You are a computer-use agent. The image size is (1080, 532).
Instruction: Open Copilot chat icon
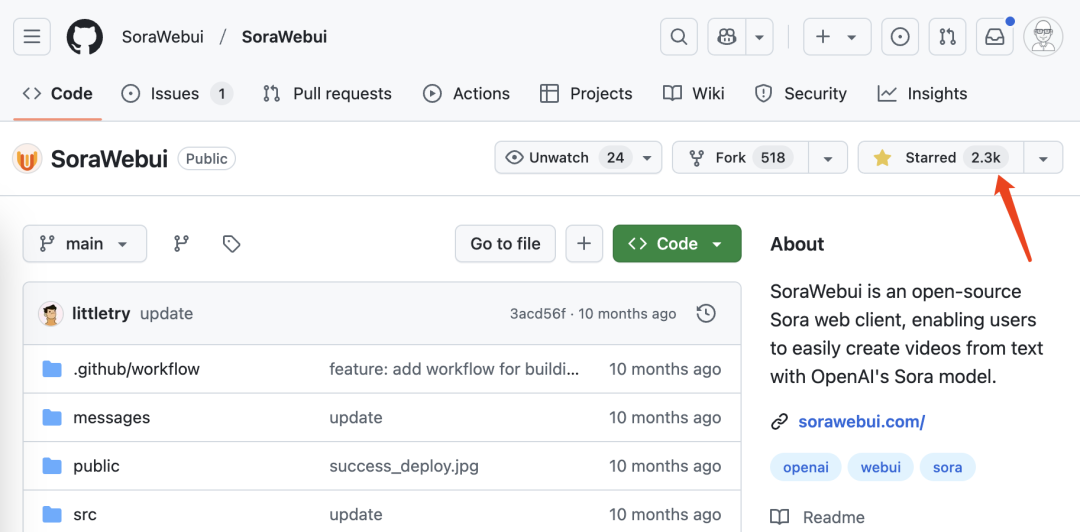tap(727, 37)
